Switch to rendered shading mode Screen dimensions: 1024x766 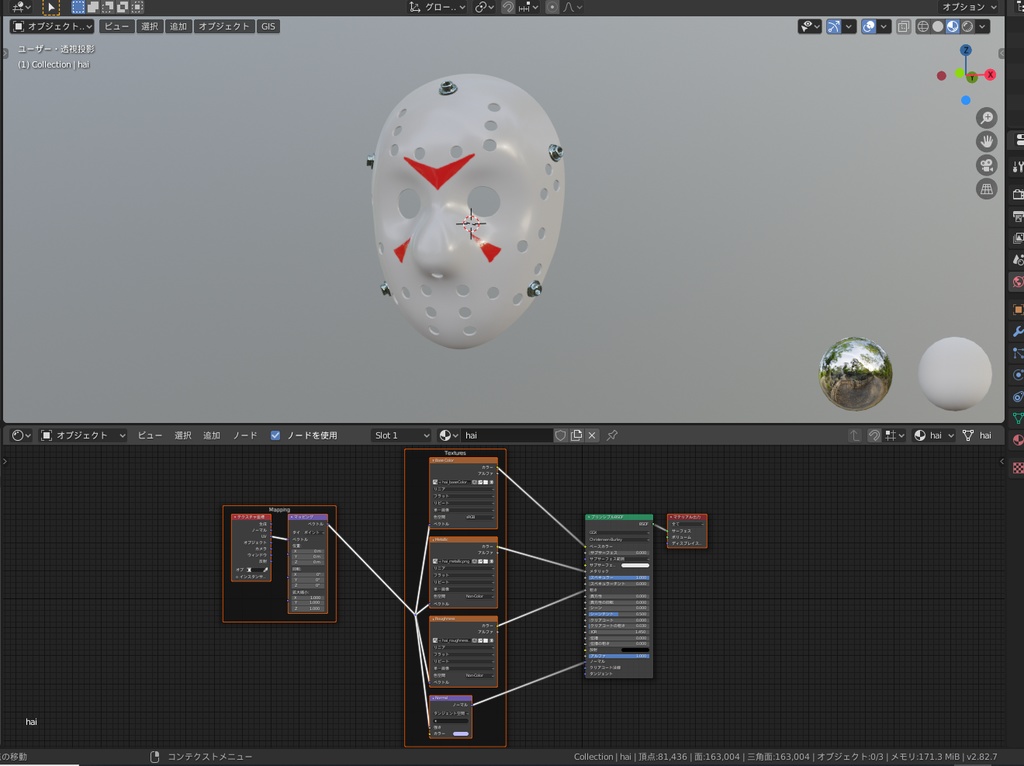(x=967, y=26)
